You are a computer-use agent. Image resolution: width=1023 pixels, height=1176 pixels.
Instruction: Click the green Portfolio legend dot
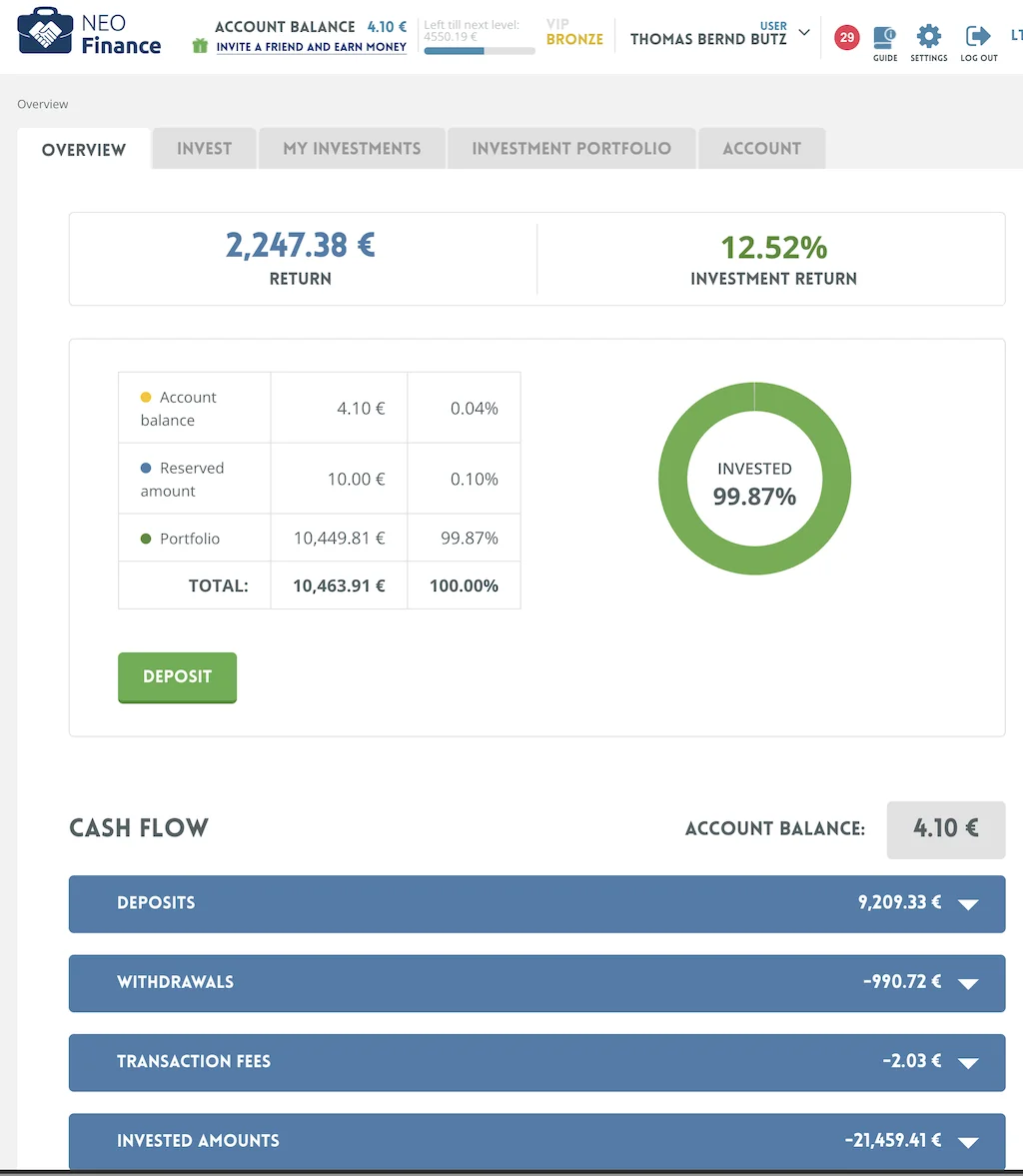tap(146, 539)
